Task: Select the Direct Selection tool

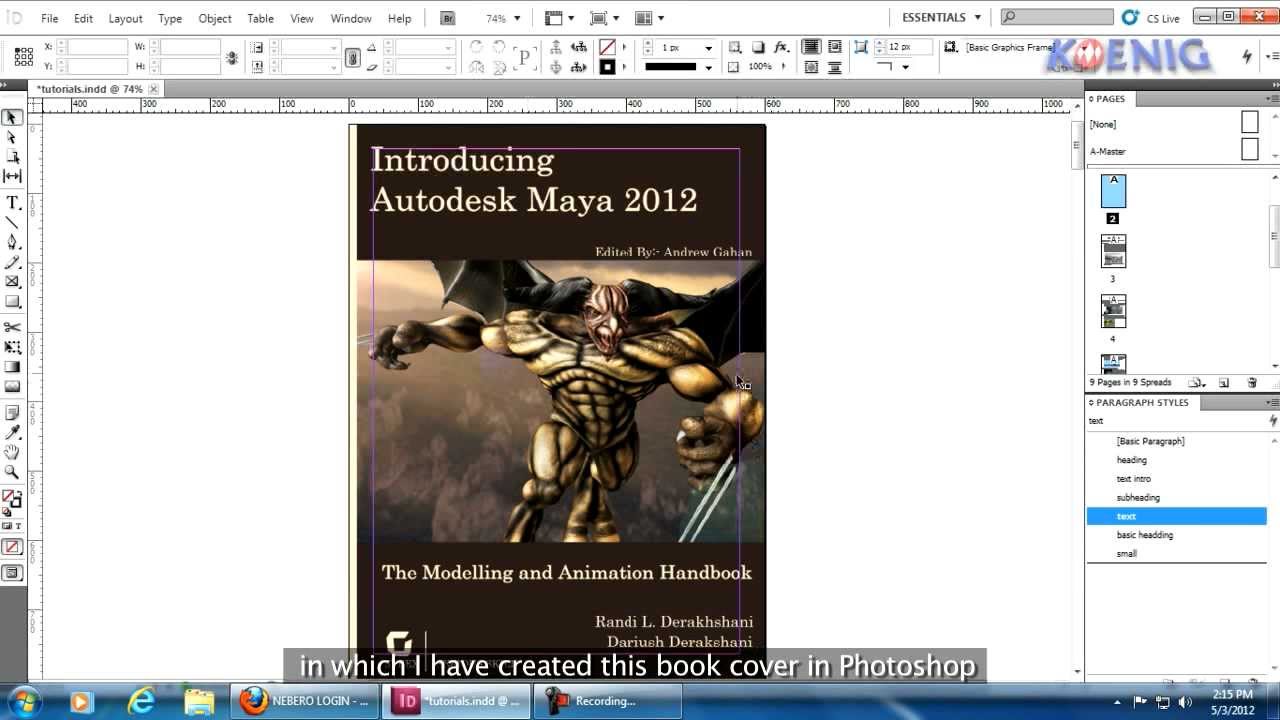Action: (x=12, y=137)
